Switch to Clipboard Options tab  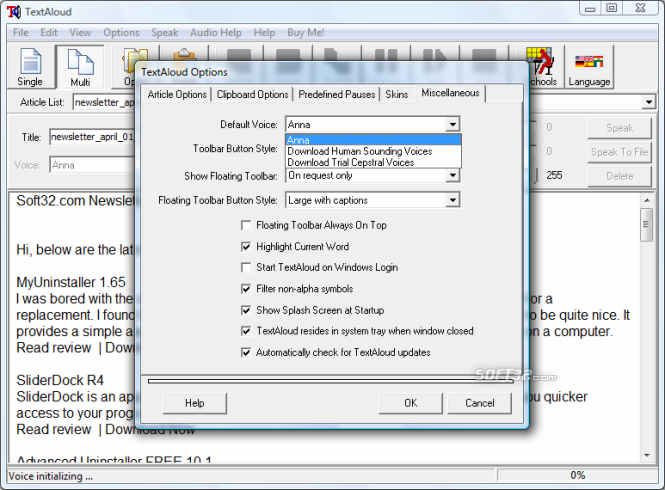click(x=252, y=94)
